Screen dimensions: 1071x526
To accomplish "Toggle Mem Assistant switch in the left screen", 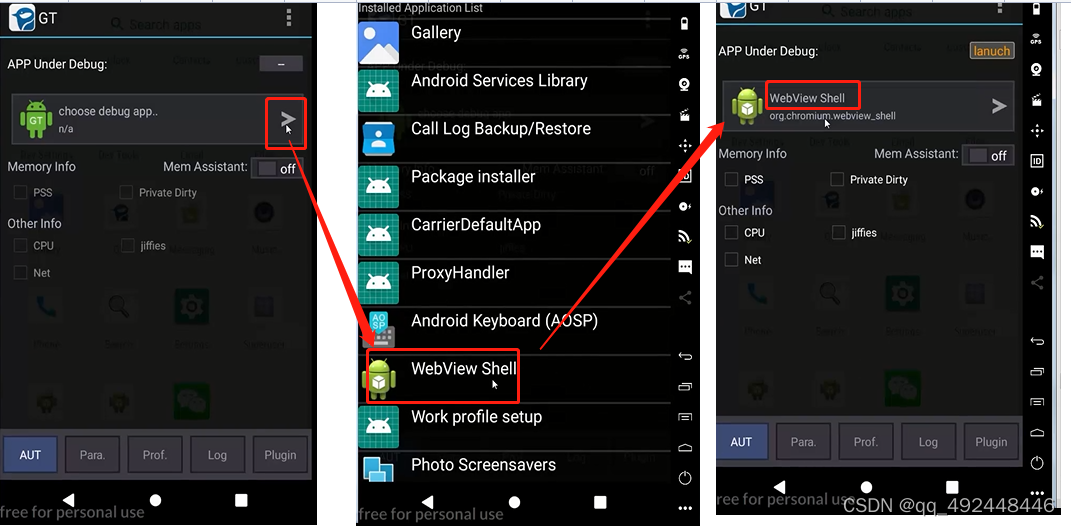I will [x=277, y=168].
